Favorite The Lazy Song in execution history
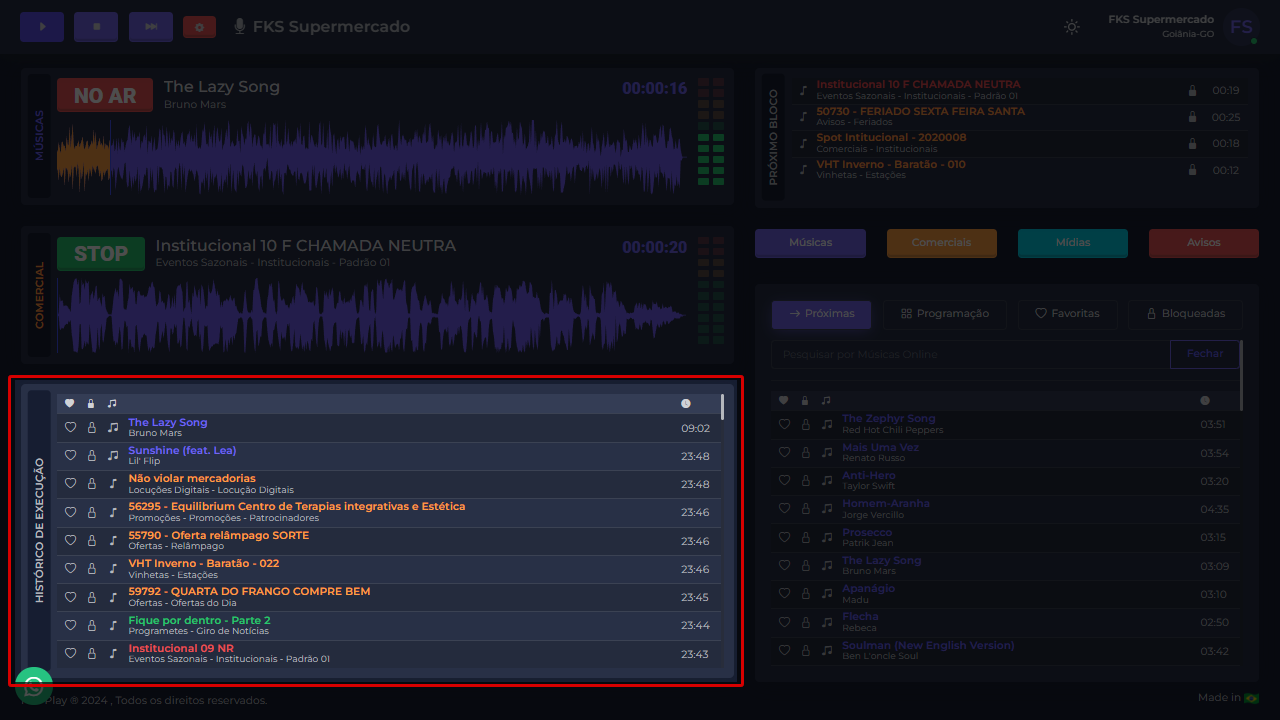 (x=70, y=427)
